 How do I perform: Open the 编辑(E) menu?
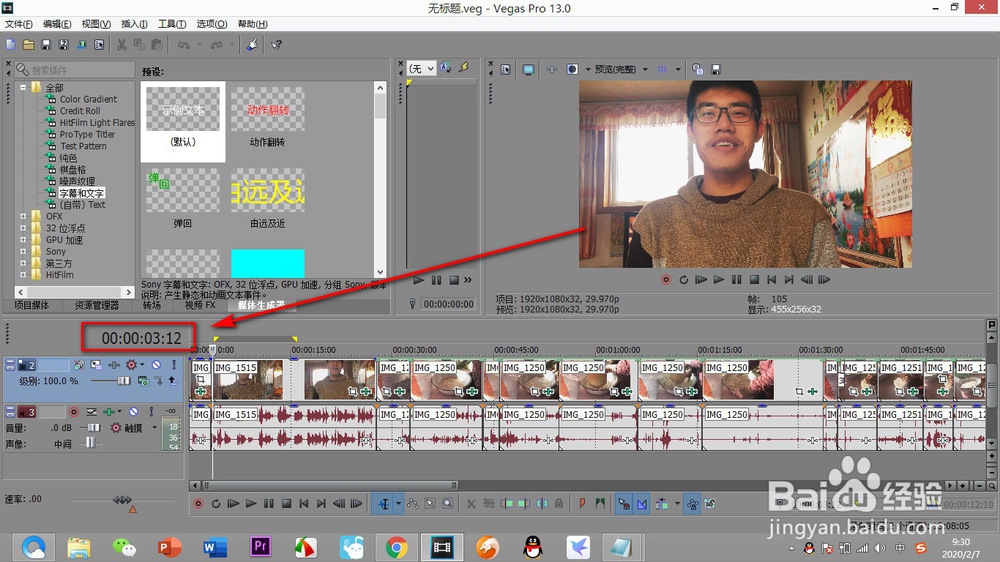57,24
